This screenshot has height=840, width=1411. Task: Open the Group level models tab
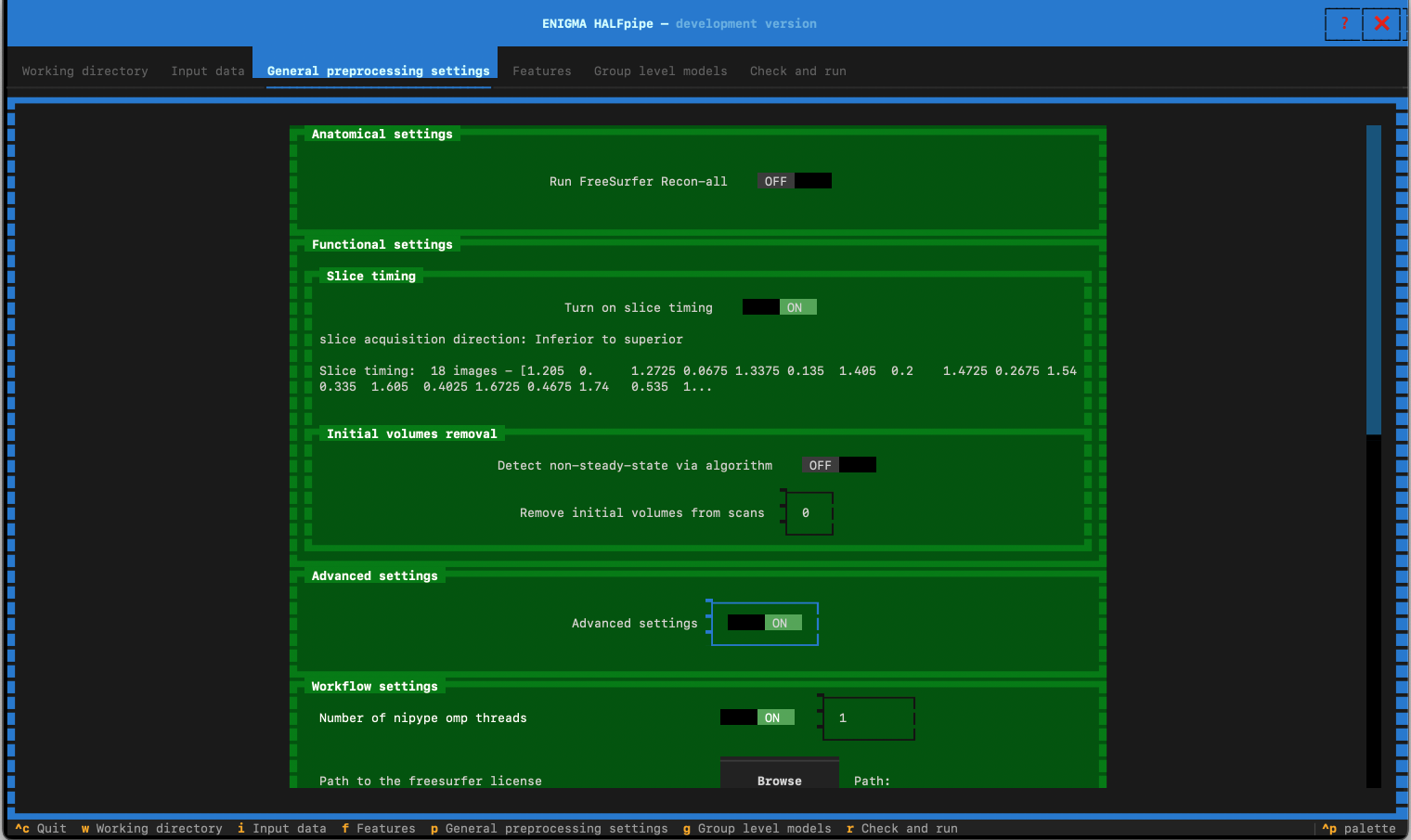[660, 71]
